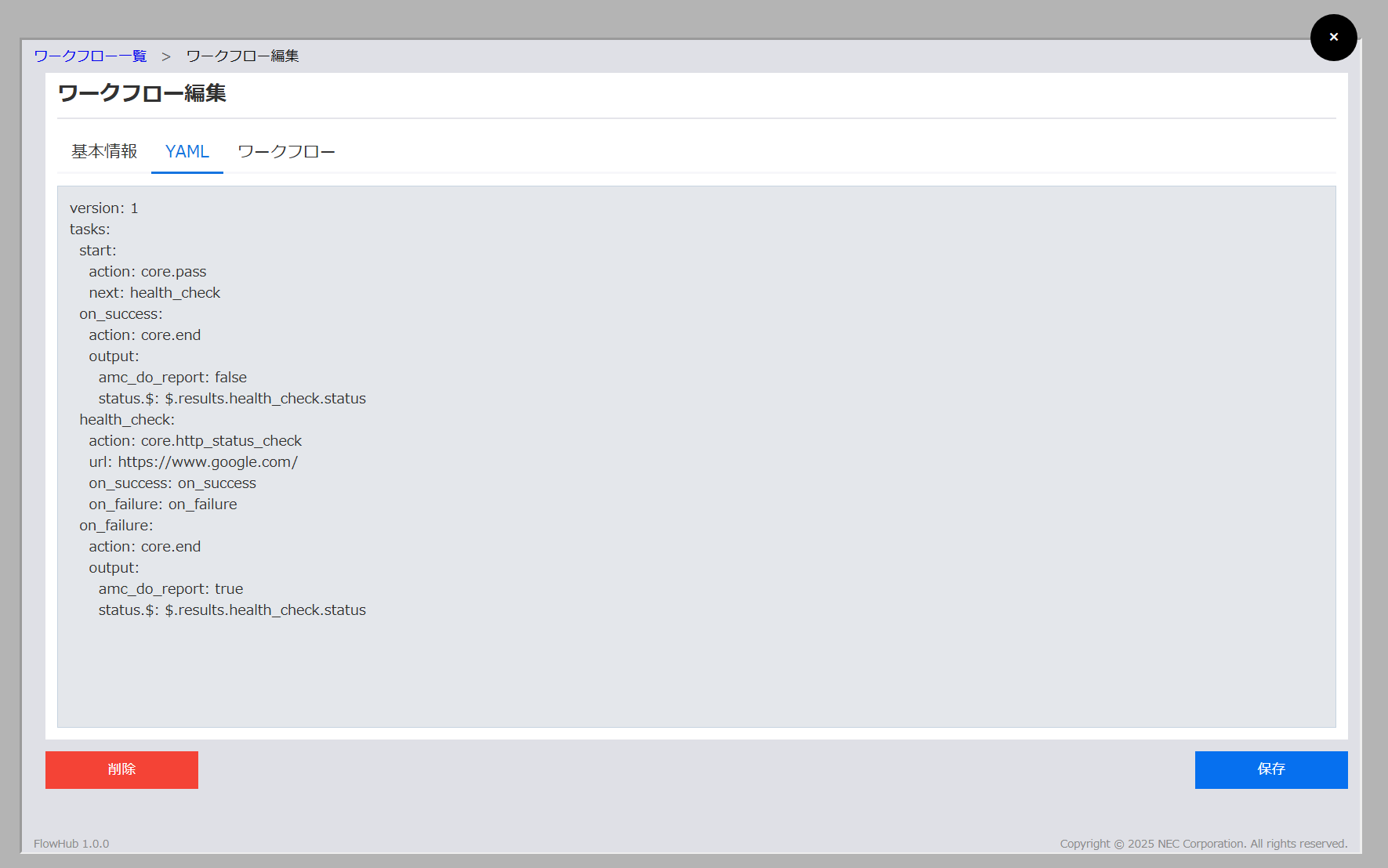Open the ワークフロー一覧 breadcrumb link

(x=90, y=56)
